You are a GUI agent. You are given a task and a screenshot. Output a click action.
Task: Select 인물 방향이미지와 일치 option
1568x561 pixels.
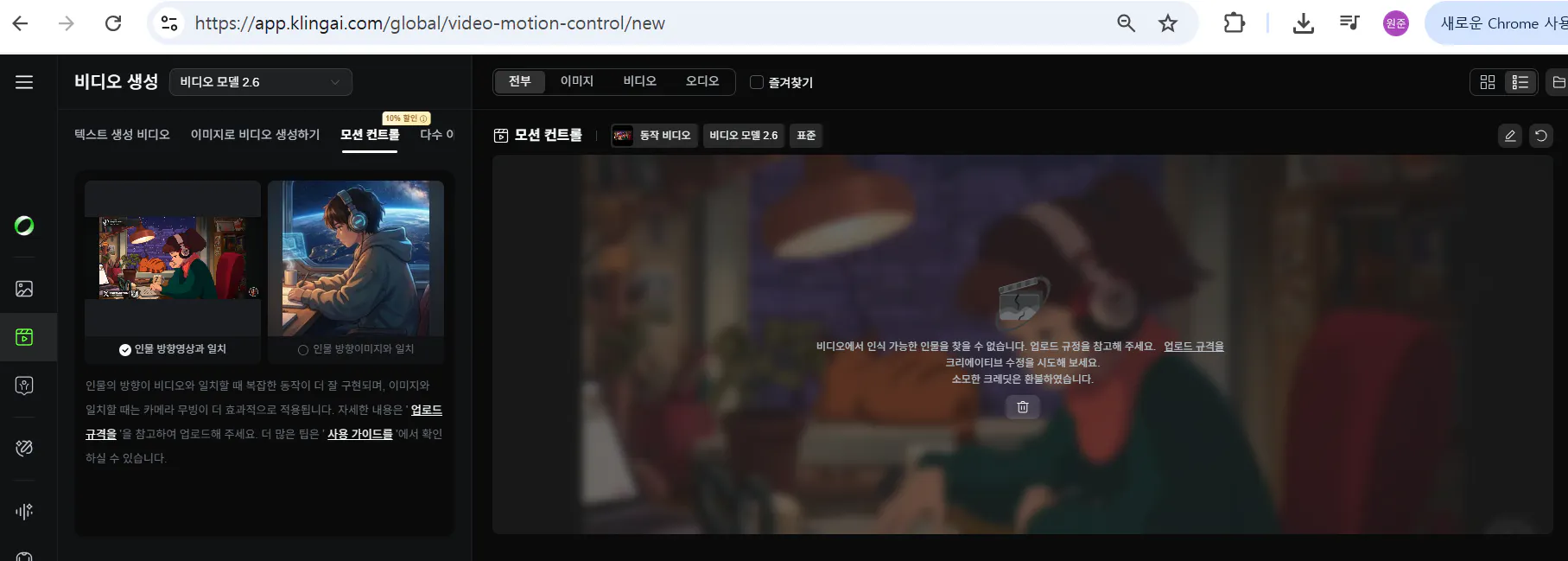tap(356, 349)
